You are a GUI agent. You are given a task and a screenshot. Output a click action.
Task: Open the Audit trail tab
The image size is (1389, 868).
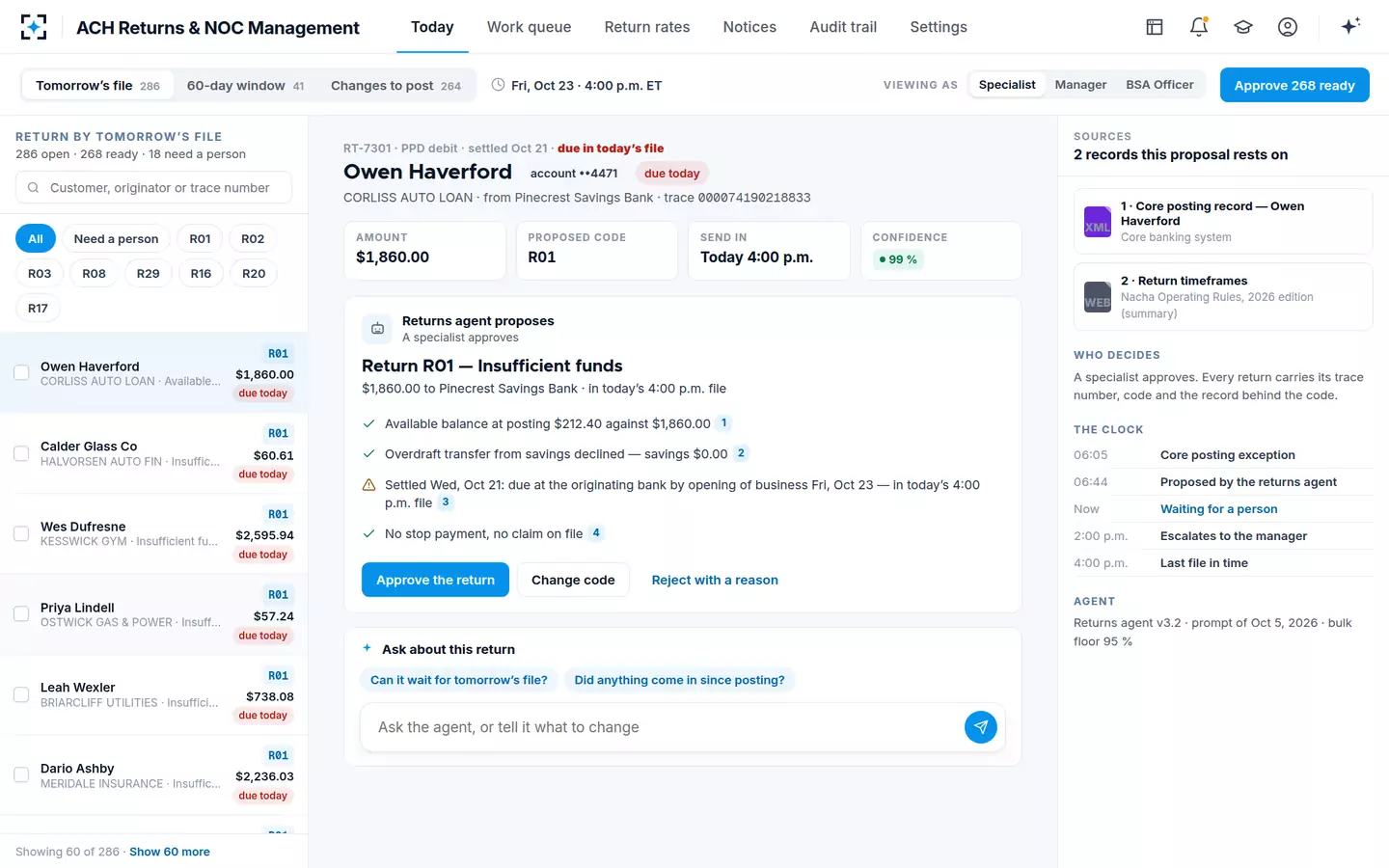843,27
